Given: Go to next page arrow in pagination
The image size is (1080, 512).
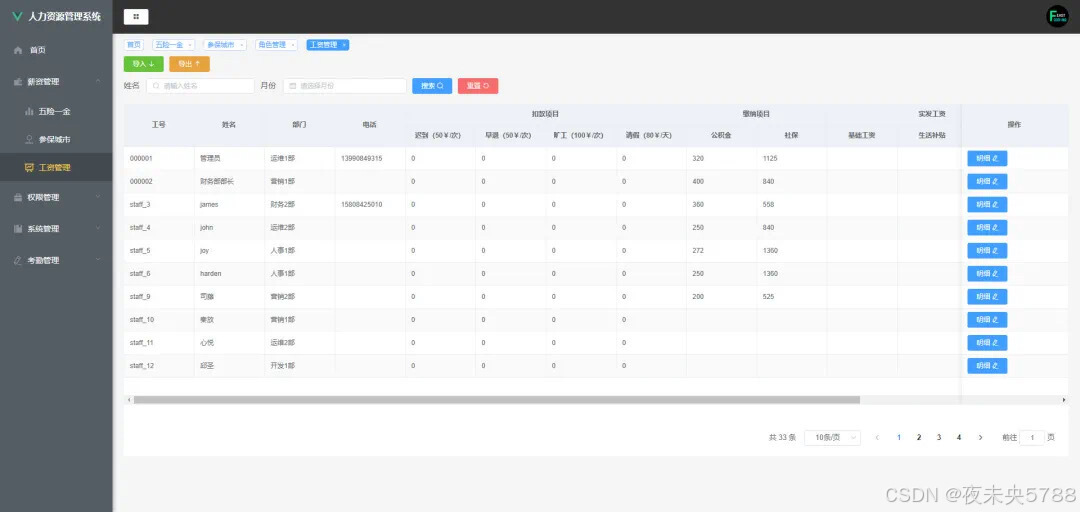Looking at the screenshot, I should tap(980, 438).
